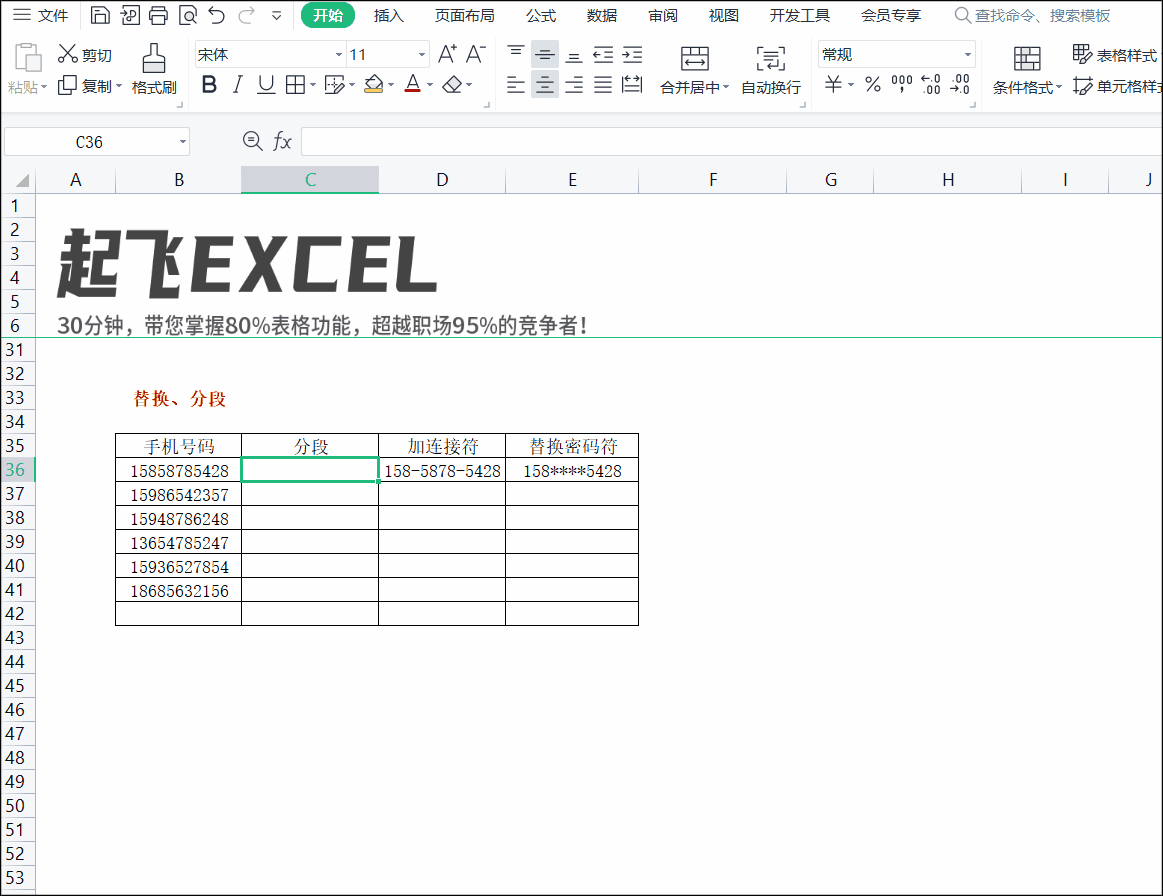The height and width of the screenshot is (896, 1163).
Task: Toggle center horizontal alignment
Action: [x=544, y=85]
